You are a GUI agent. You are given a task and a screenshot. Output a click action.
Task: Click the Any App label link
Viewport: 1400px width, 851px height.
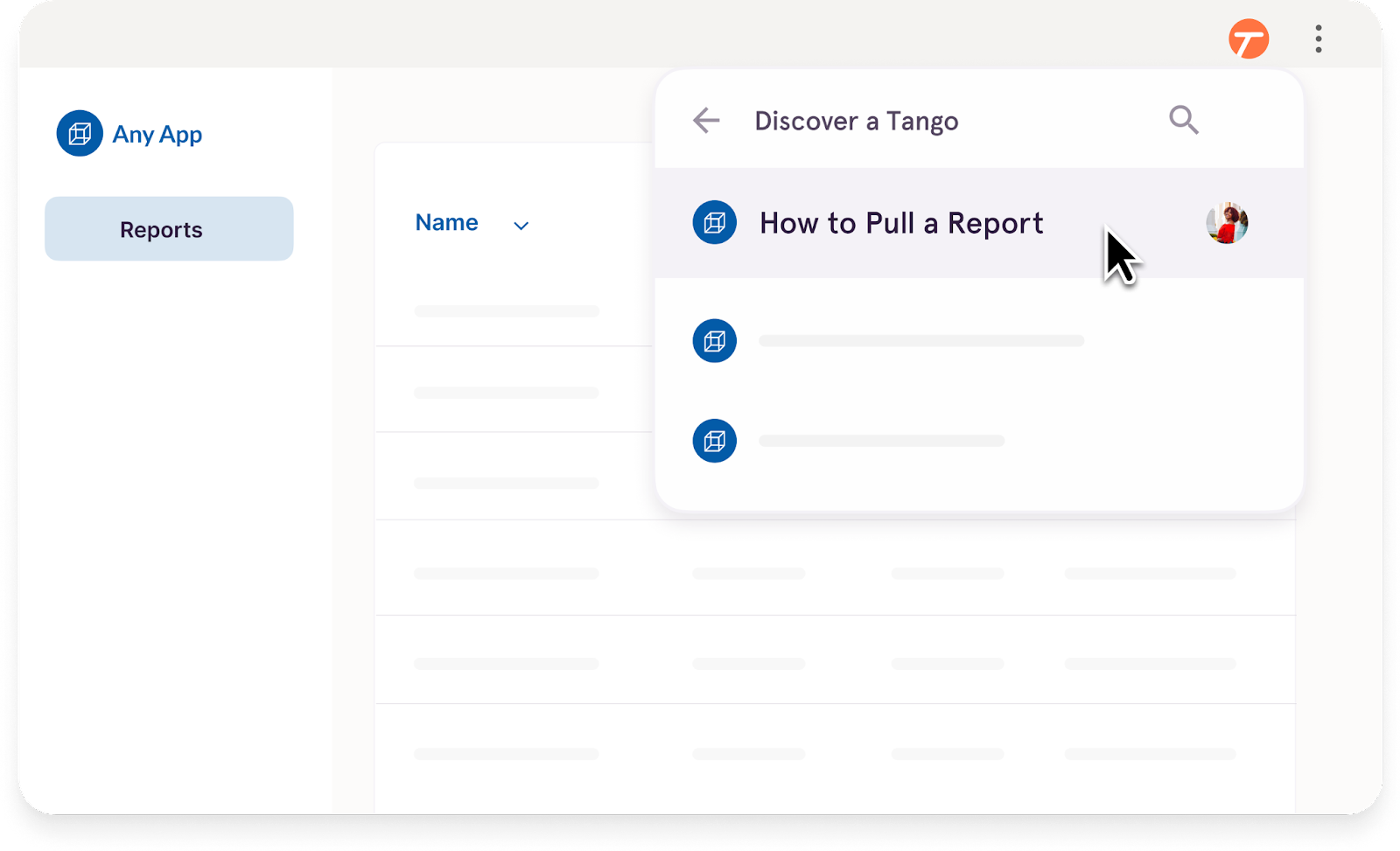157,134
